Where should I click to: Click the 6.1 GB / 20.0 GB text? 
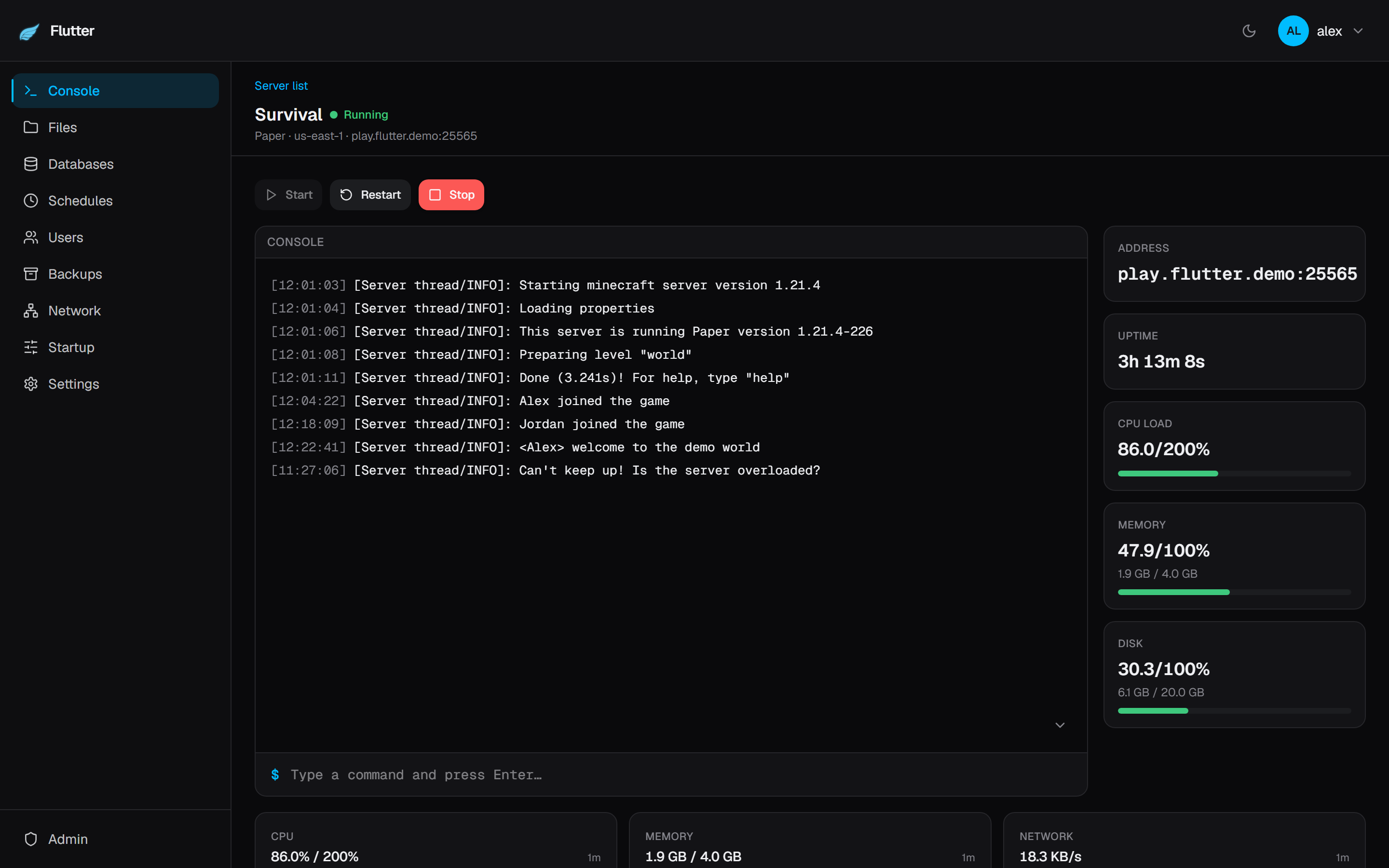point(1161,693)
